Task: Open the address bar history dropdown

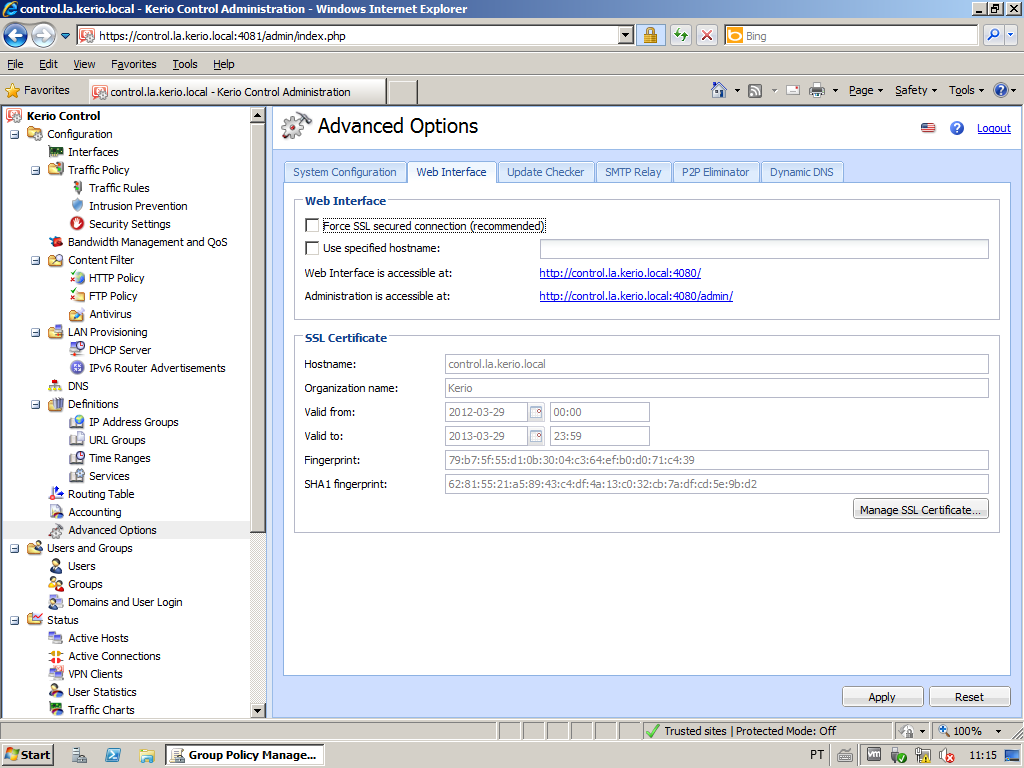Action: point(626,35)
